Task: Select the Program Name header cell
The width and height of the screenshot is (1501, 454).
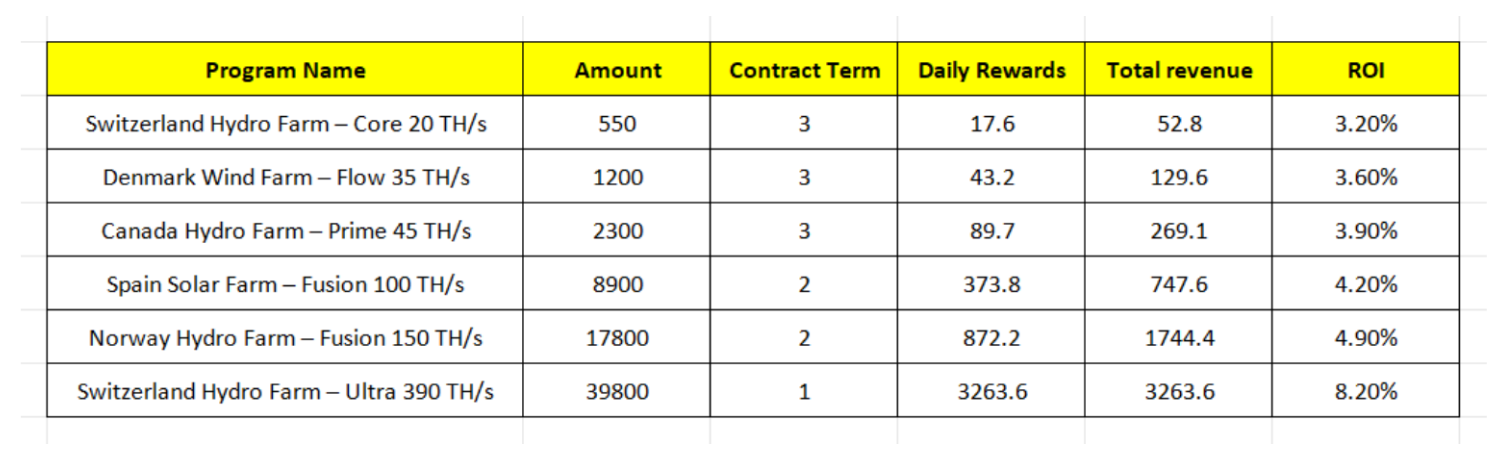Action: coord(285,70)
